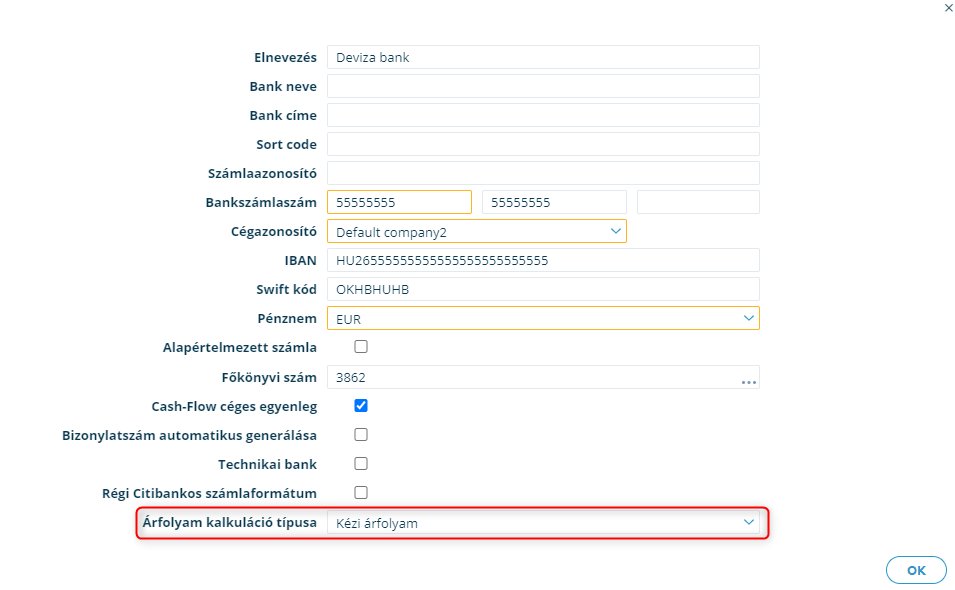
Task: Focus the empty Bank neve field
Action: pyautogui.click(x=543, y=86)
